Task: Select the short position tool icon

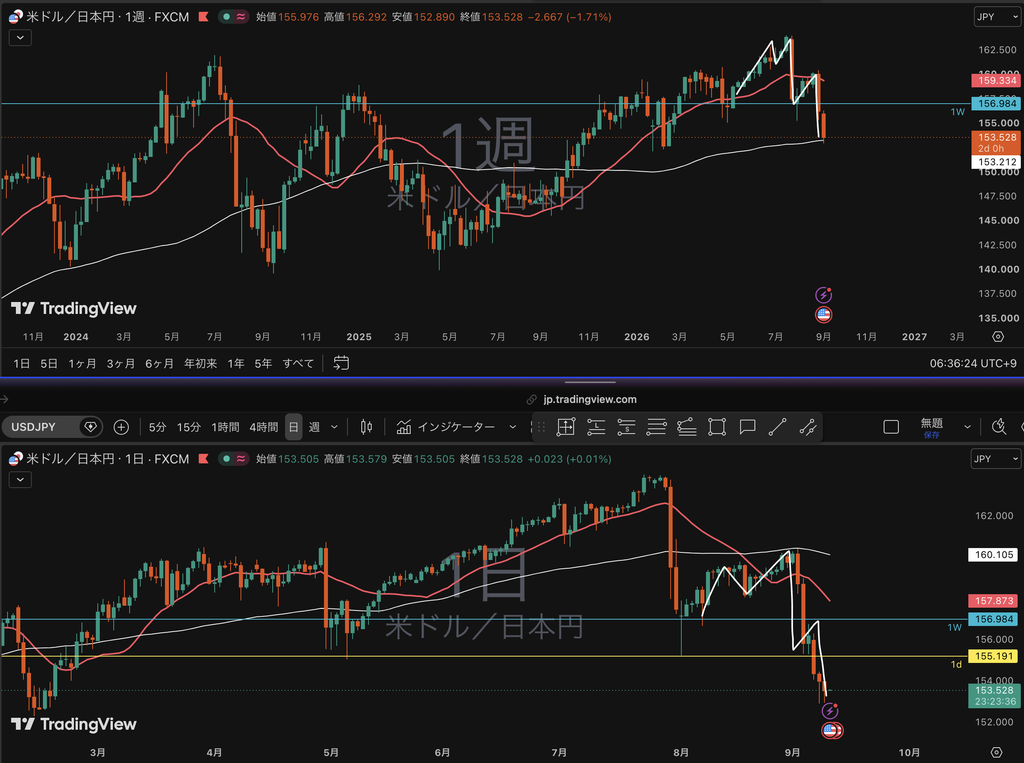Action: click(x=626, y=427)
